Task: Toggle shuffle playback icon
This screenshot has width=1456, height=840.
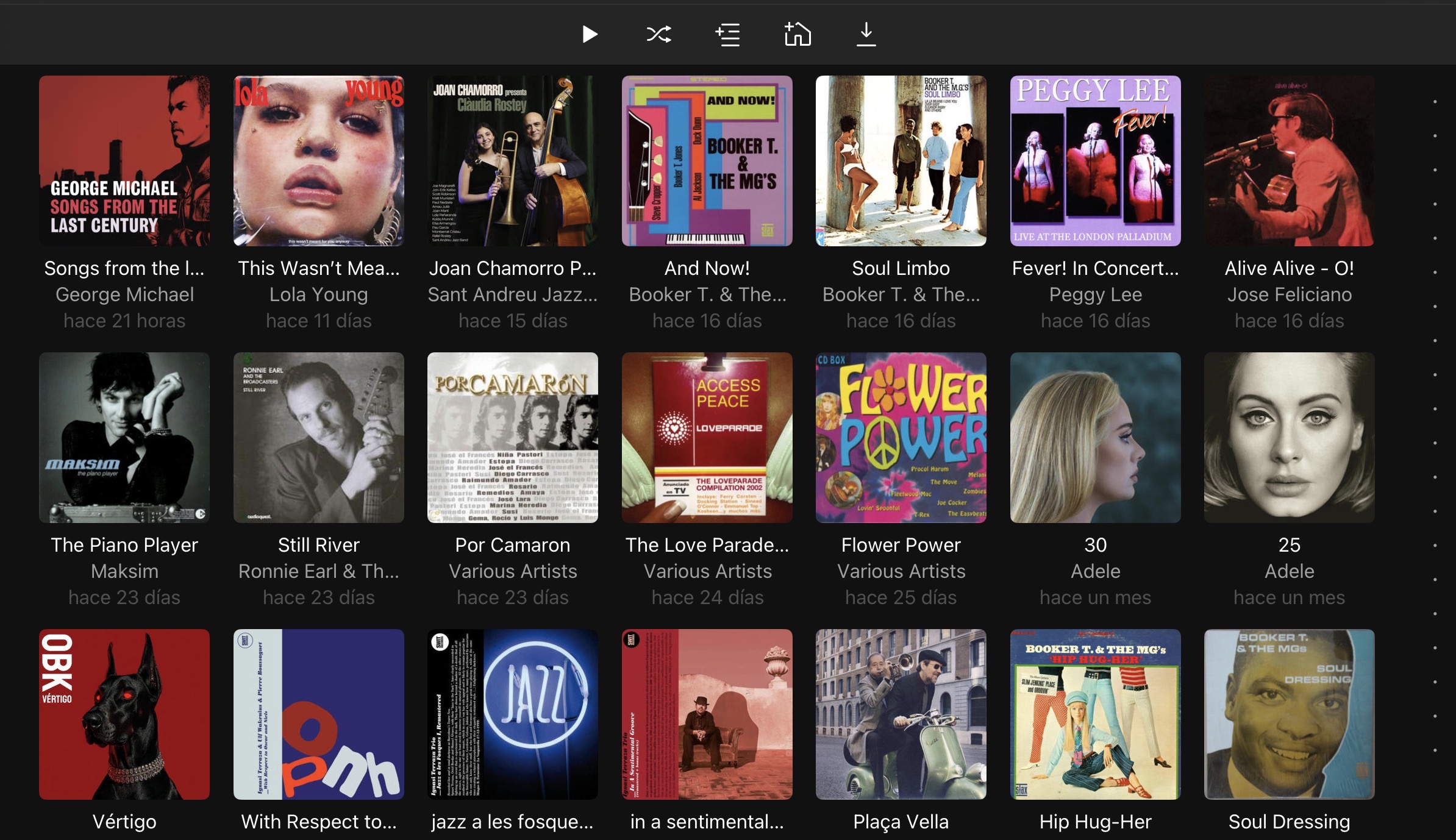Action: click(658, 34)
